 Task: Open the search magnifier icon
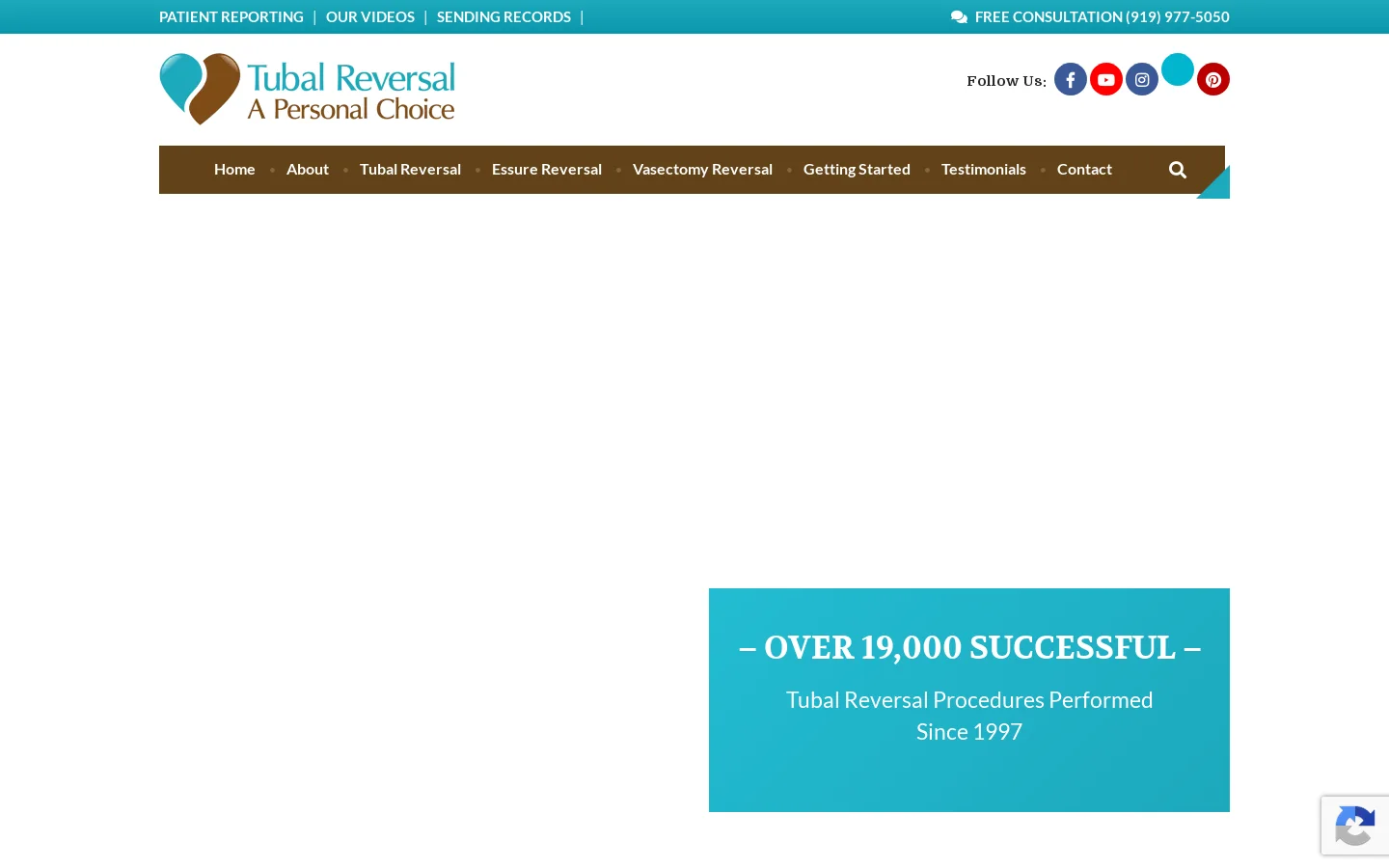pyautogui.click(x=1178, y=170)
